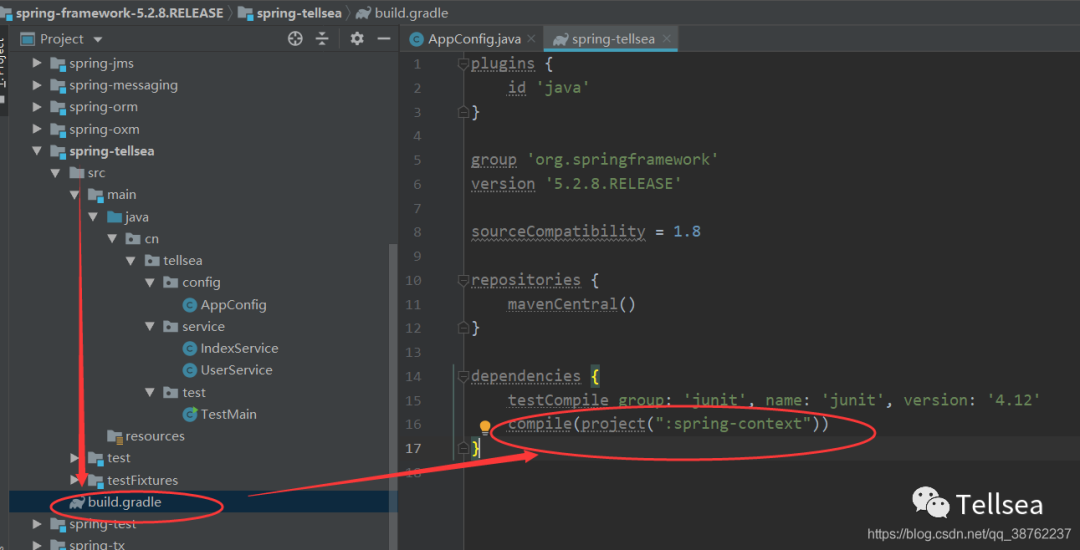Collapse the service package

tap(149, 327)
